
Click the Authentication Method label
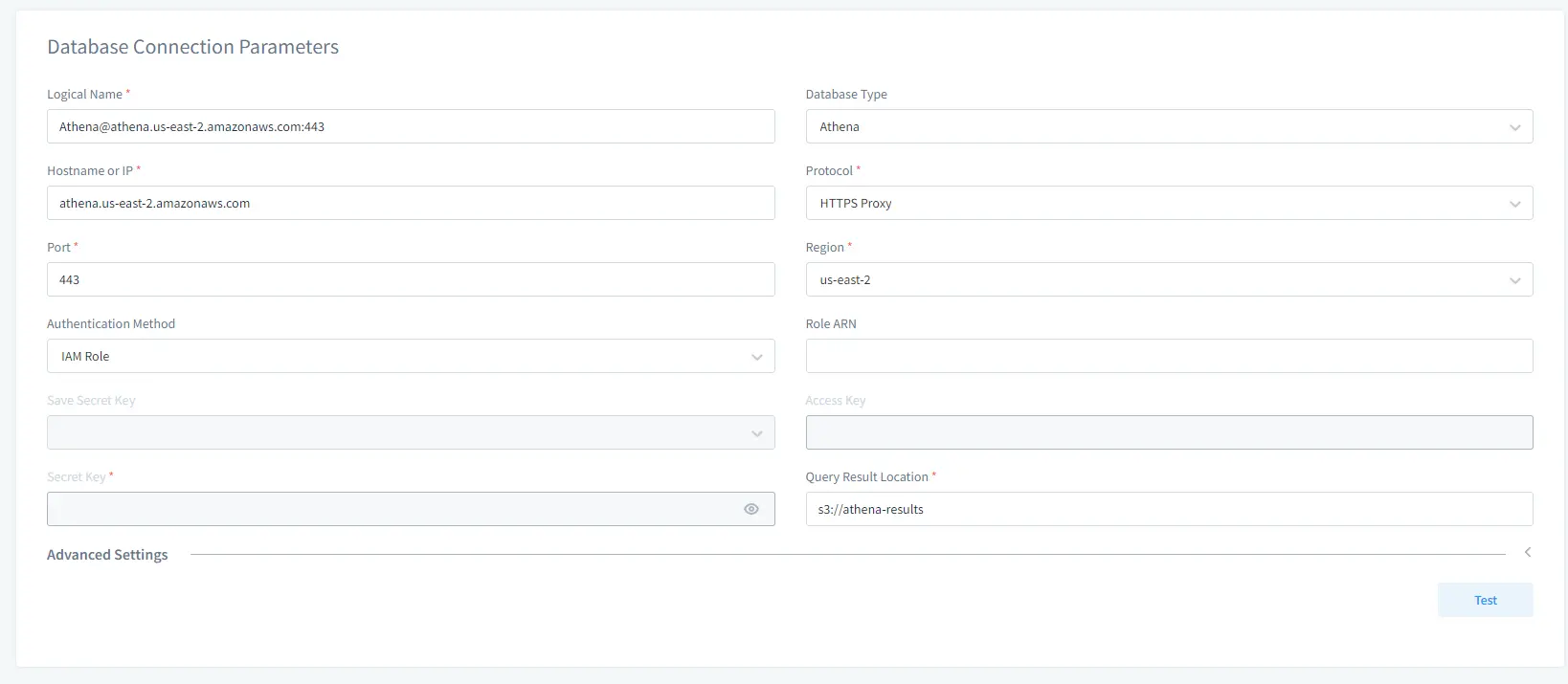(111, 323)
